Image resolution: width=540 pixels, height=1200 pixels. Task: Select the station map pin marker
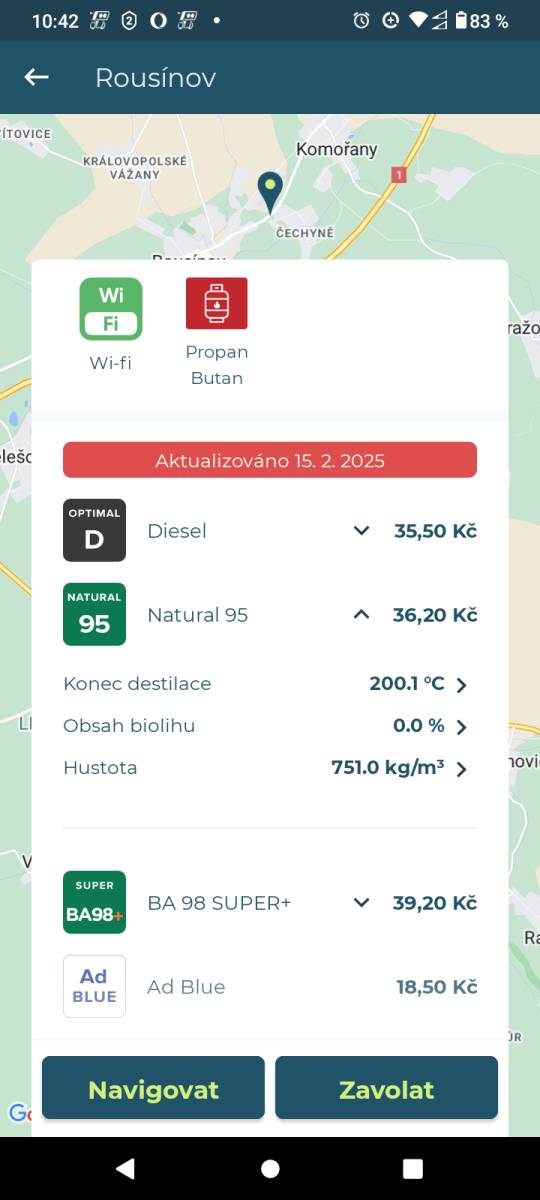[x=270, y=192]
